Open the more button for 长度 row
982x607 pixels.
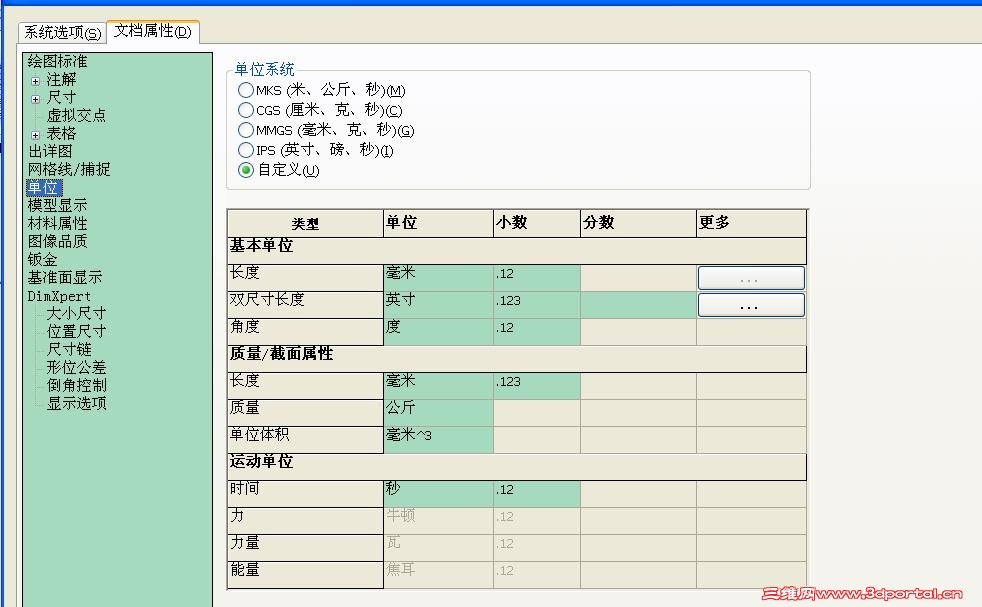pyautogui.click(x=751, y=278)
